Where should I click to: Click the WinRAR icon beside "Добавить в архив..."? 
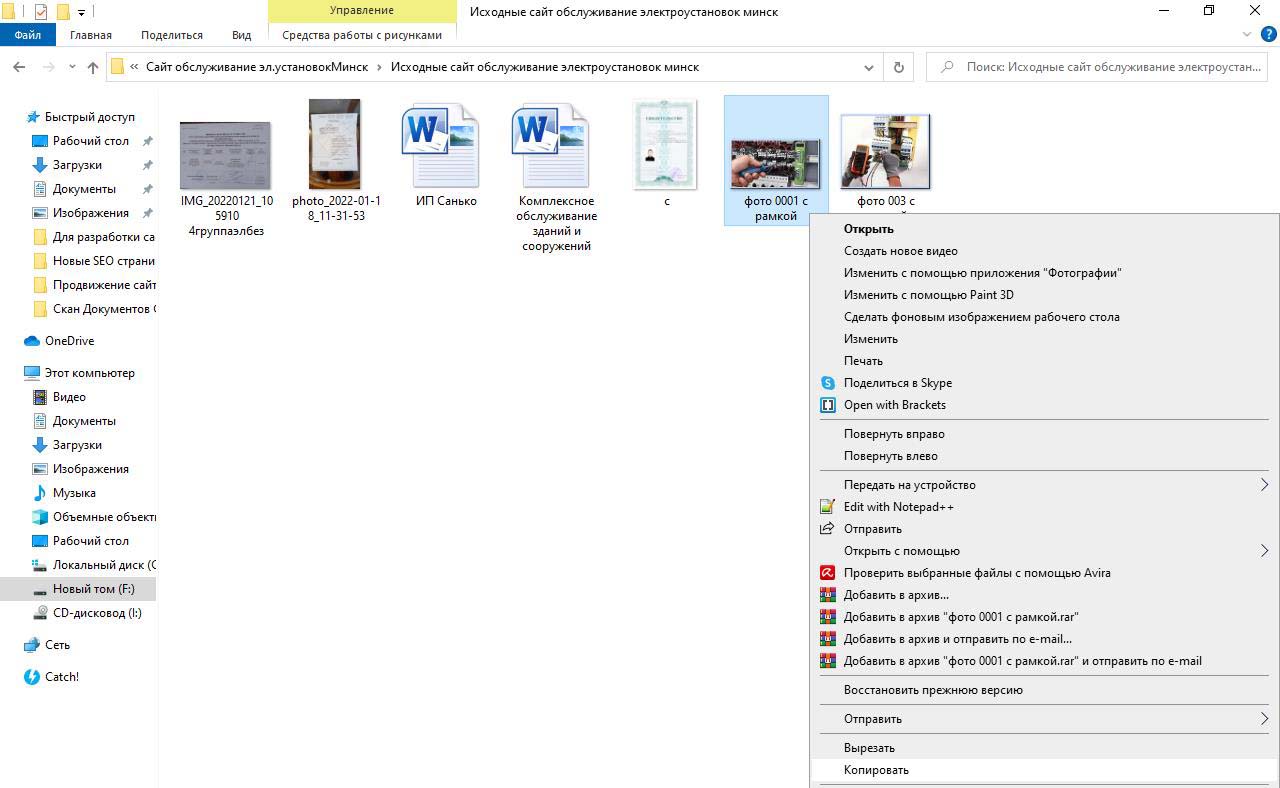click(827, 595)
